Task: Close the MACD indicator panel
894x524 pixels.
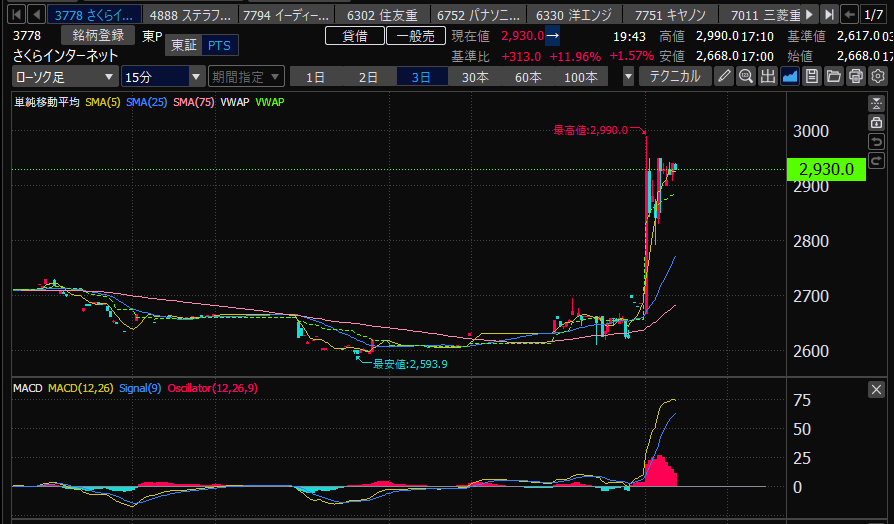Action: [x=876, y=389]
